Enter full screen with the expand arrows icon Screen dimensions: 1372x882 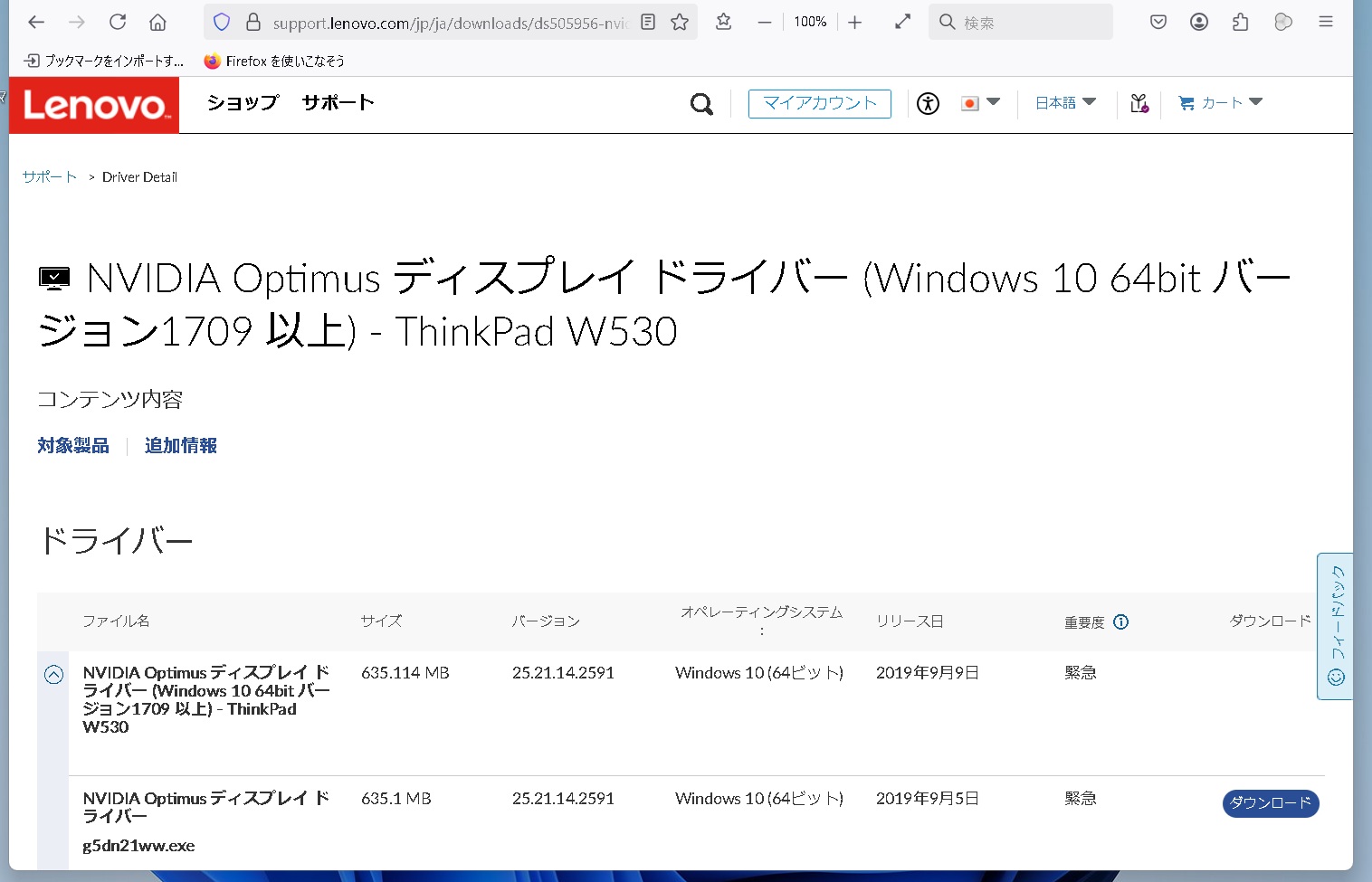902,22
